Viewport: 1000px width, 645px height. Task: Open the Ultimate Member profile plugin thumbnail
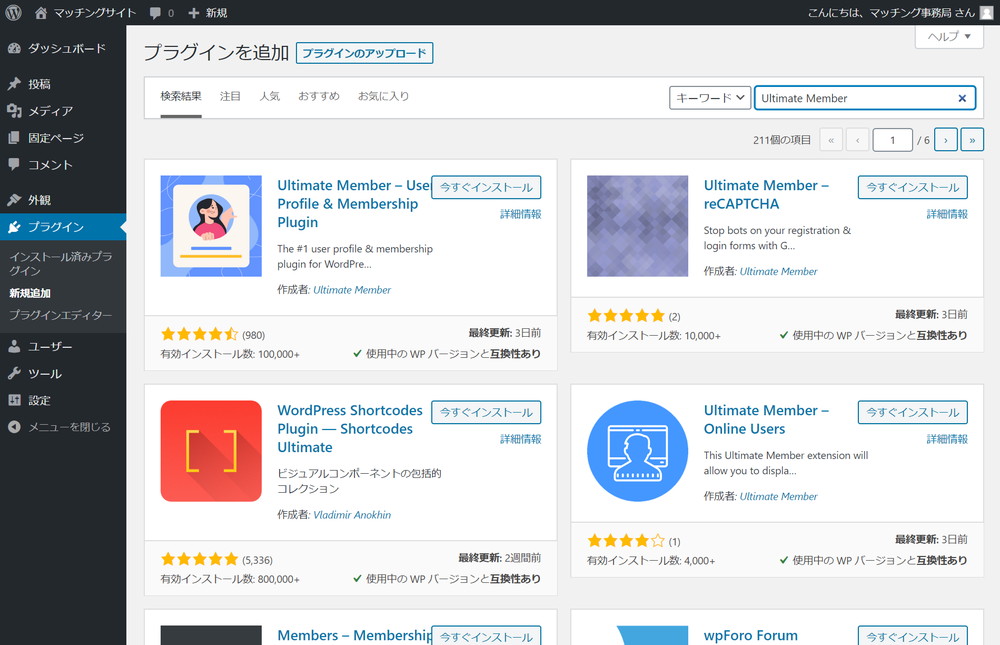coord(211,226)
